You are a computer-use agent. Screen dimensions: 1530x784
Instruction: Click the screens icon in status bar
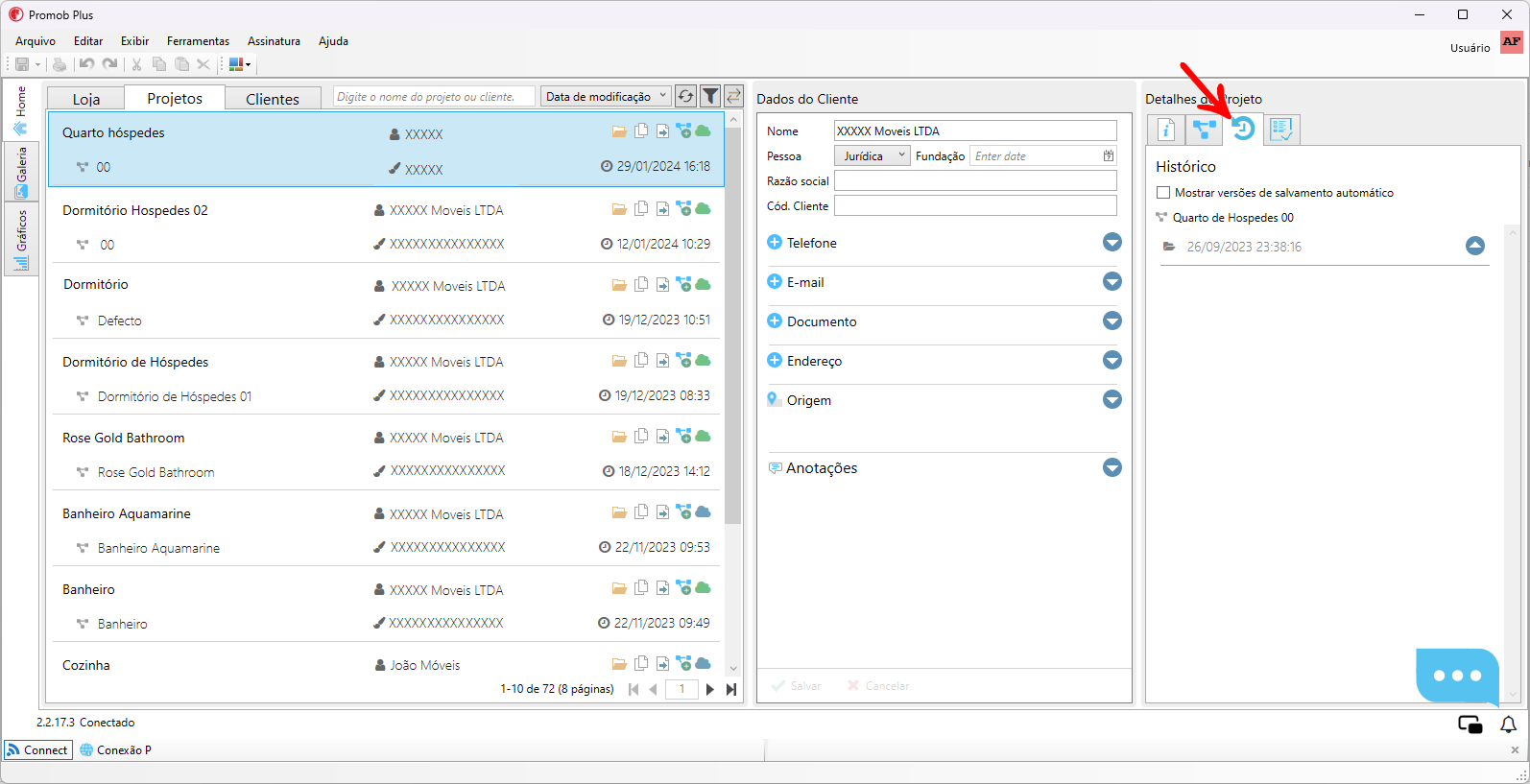[1470, 725]
